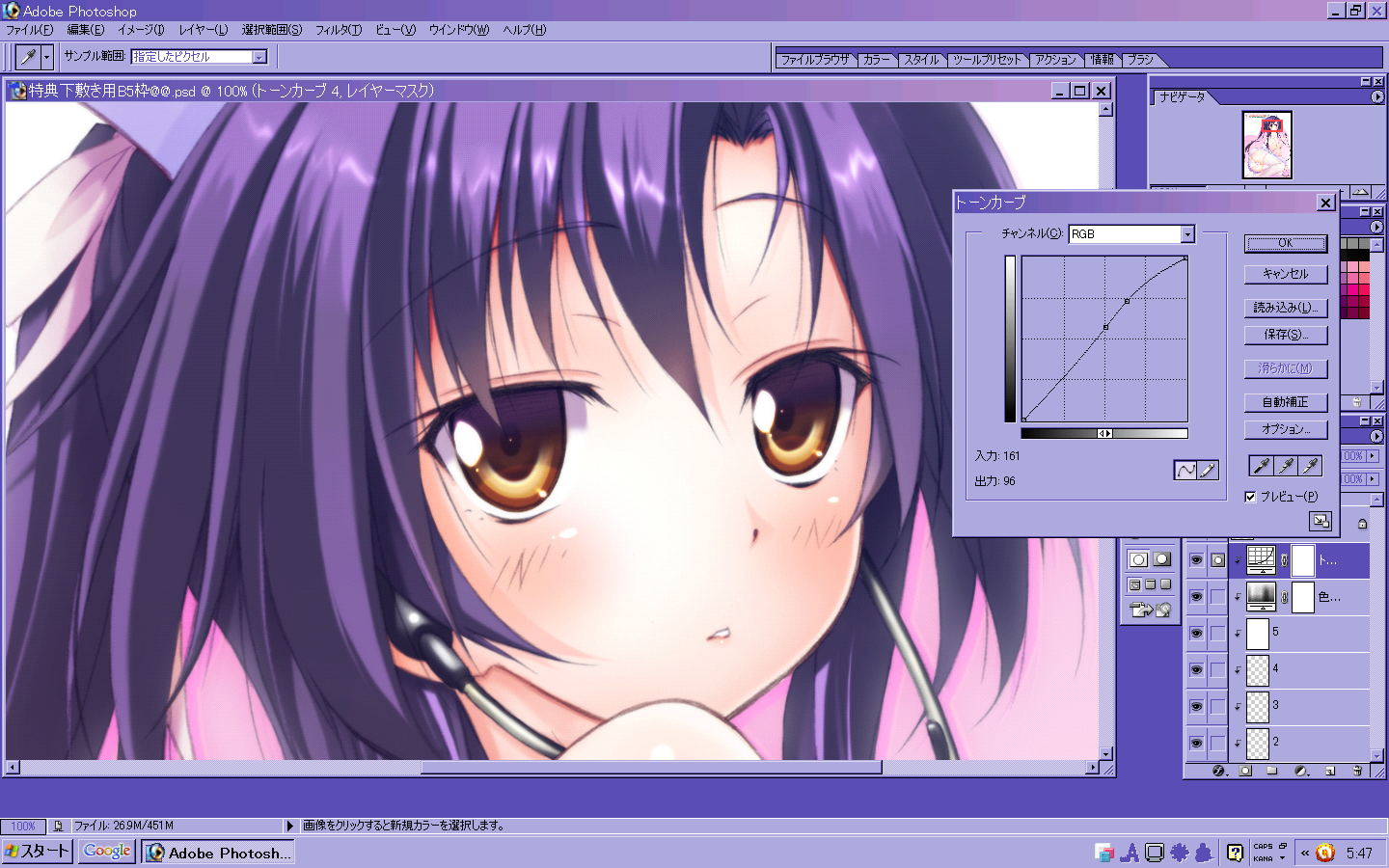Click the new layer icon in layers panel
Screen dimensions: 1389x868
1330,771
